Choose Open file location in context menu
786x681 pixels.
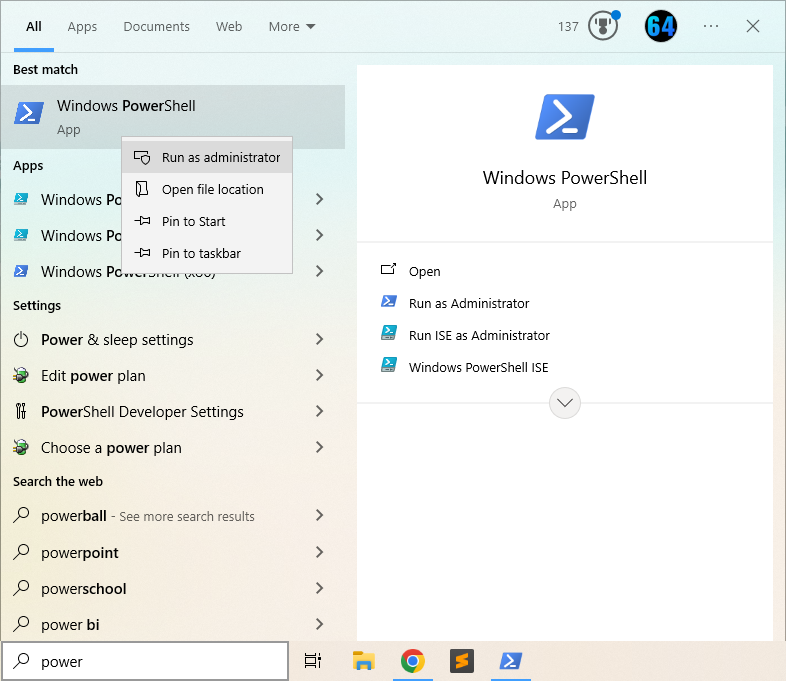(x=207, y=189)
